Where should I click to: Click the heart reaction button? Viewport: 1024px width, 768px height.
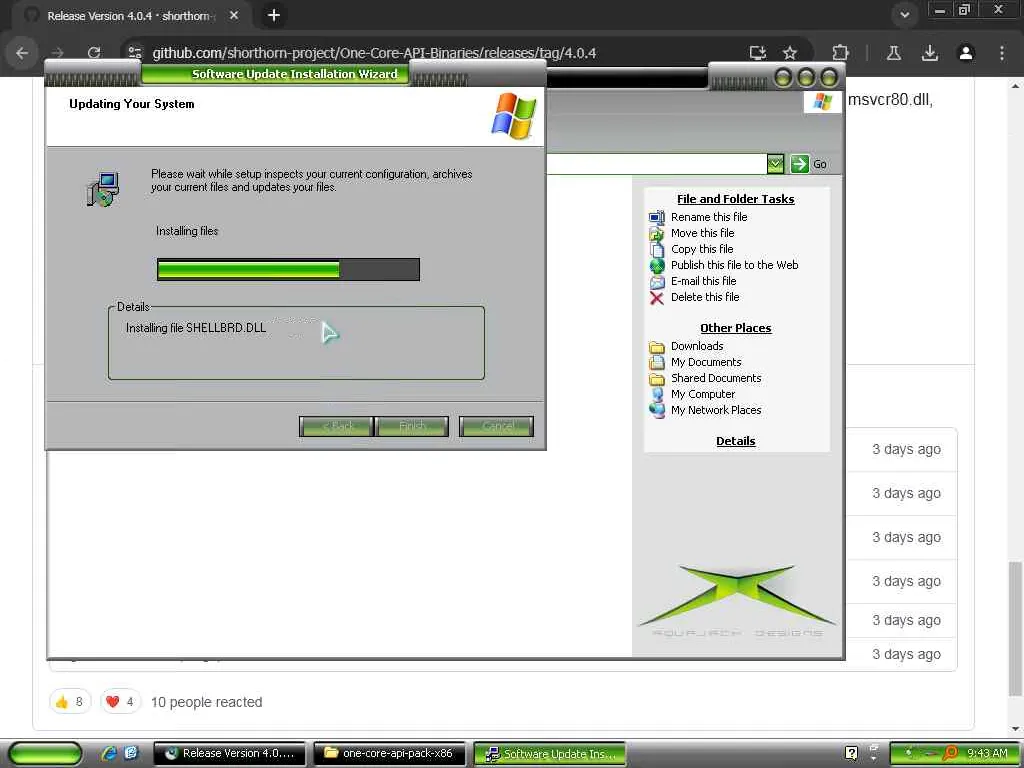120,702
